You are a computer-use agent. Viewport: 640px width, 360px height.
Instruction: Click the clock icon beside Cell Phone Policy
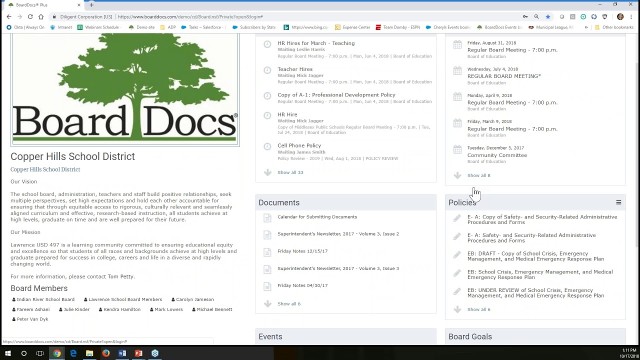(x=267, y=147)
